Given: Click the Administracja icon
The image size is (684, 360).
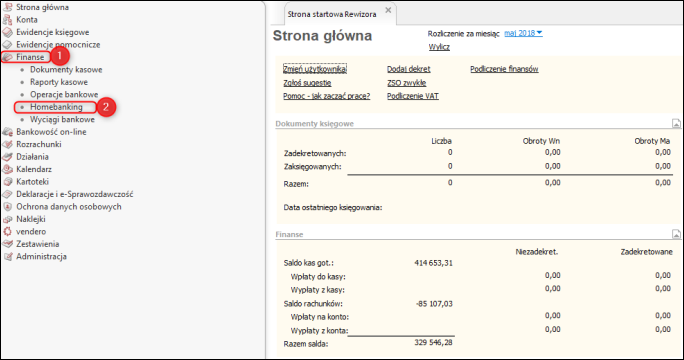Looking at the screenshot, I should (x=7, y=257).
